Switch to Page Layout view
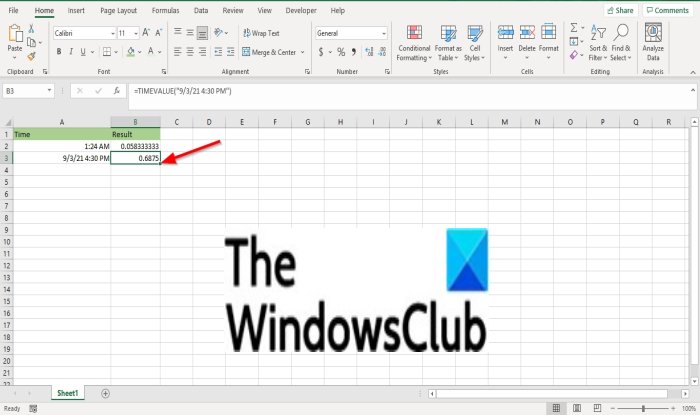 577,408
